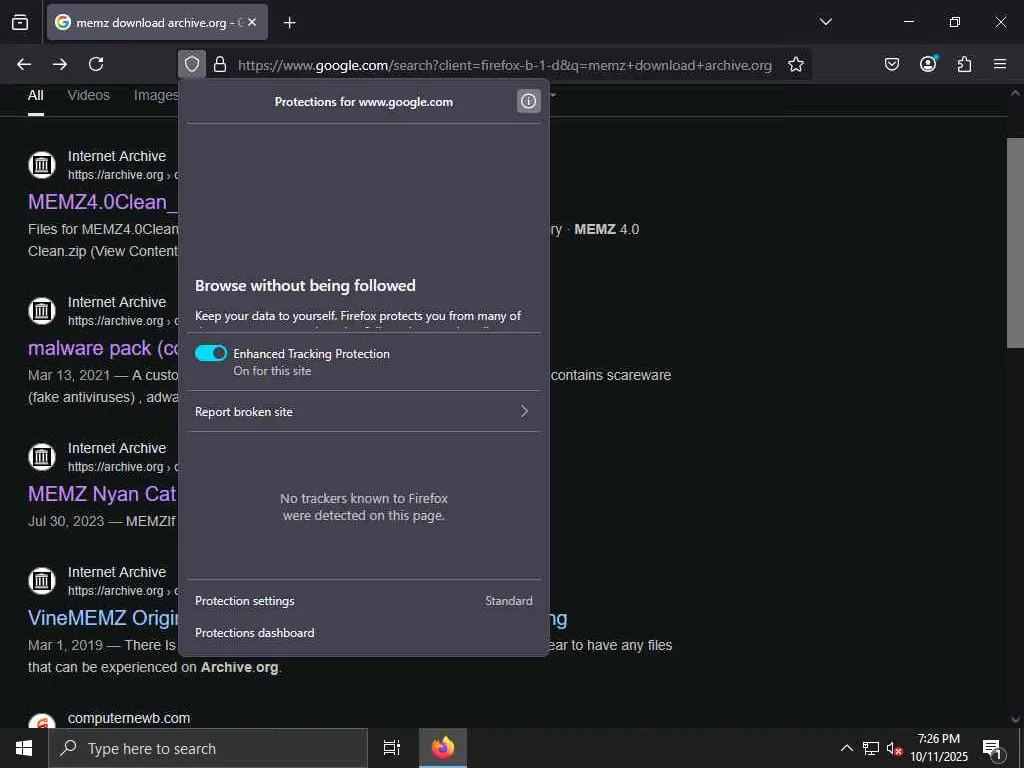Click the shield tracking protection icon
The image size is (1024, 768).
191,64
